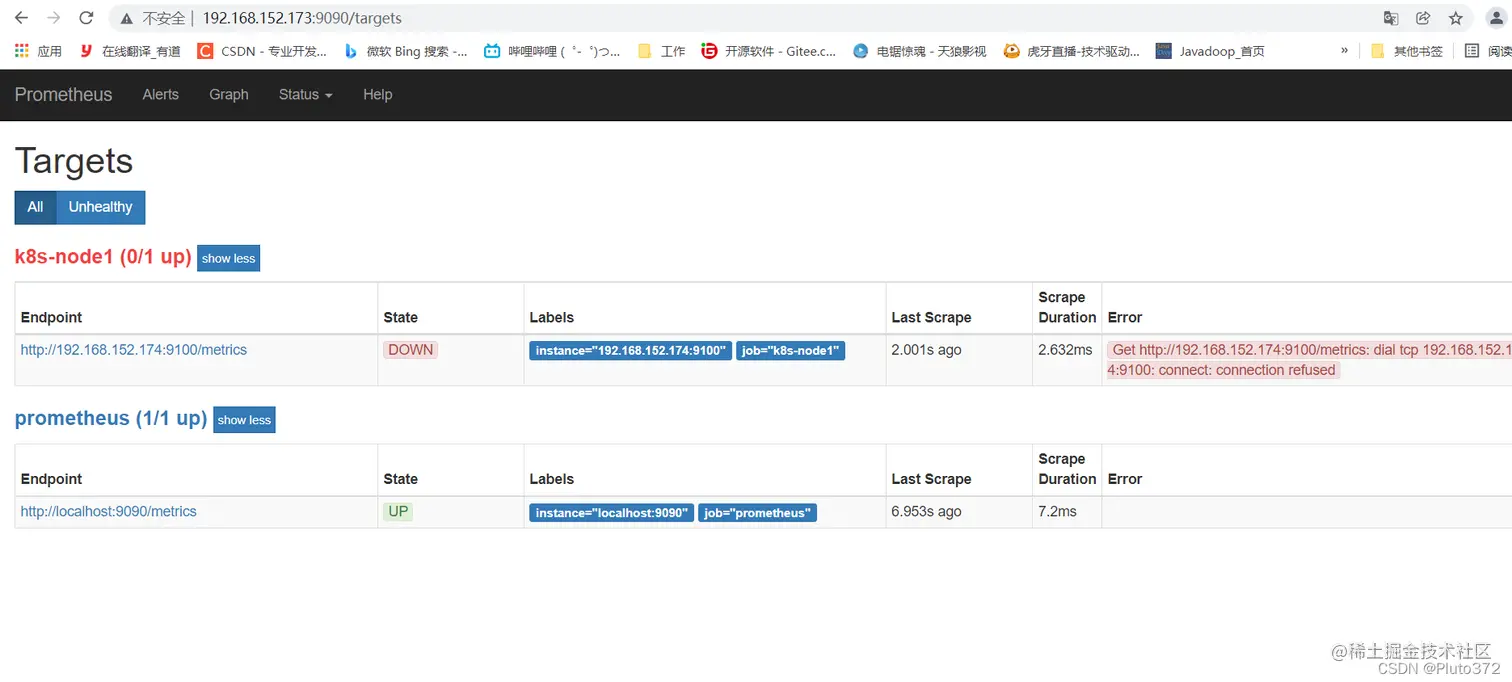The width and height of the screenshot is (1512, 682).
Task: Click the k8s-node1 (0/1 up) heading
Action: click(103, 257)
